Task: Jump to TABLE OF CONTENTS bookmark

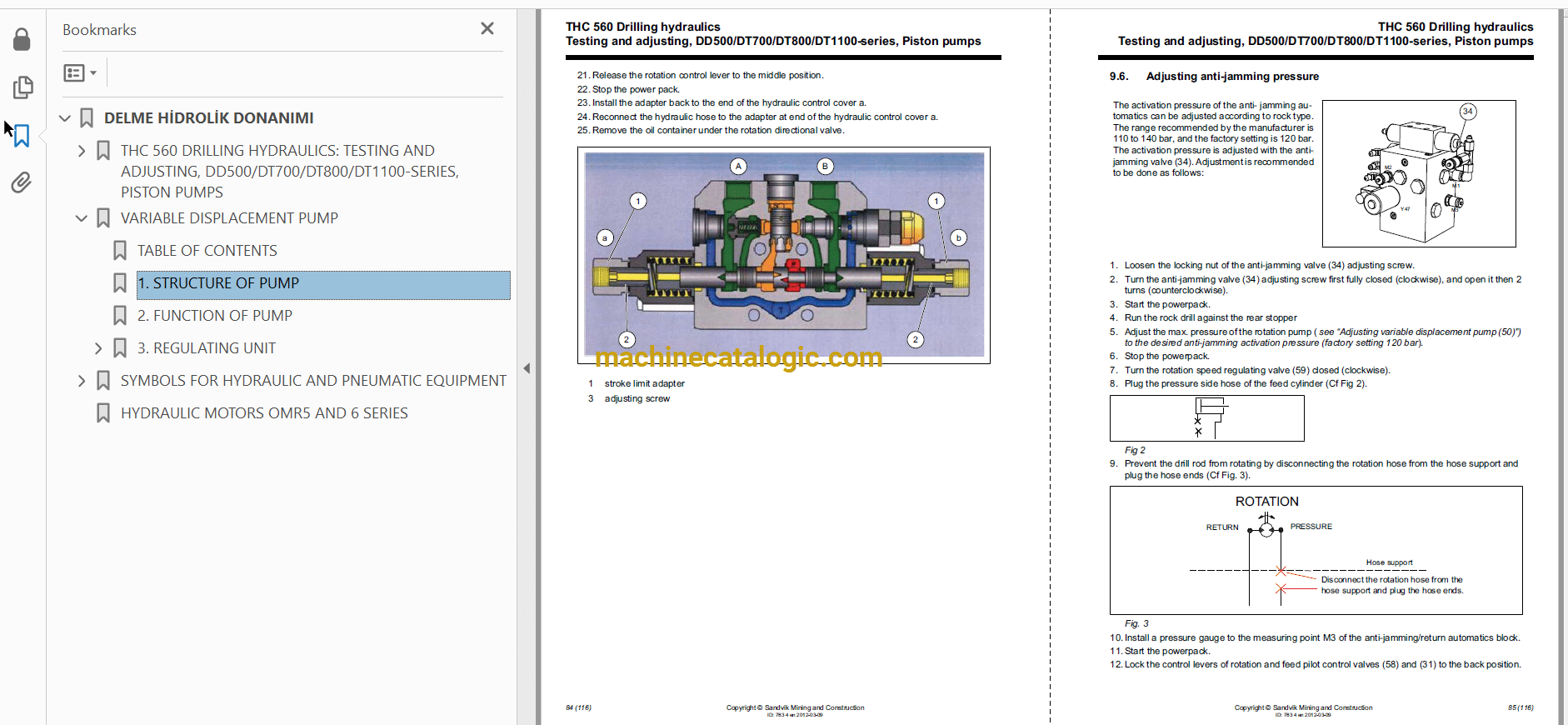Action: pos(207,251)
